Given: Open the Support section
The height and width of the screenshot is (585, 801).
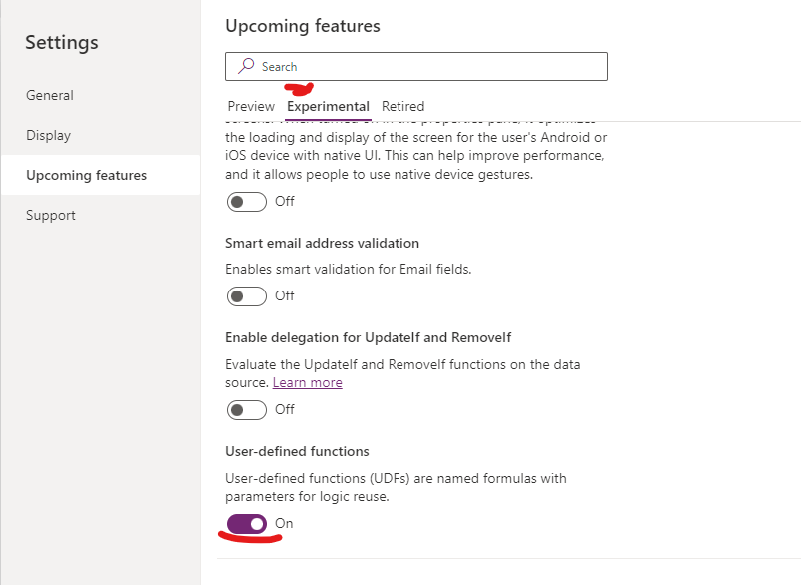Looking at the screenshot, I should coord(50,215).
